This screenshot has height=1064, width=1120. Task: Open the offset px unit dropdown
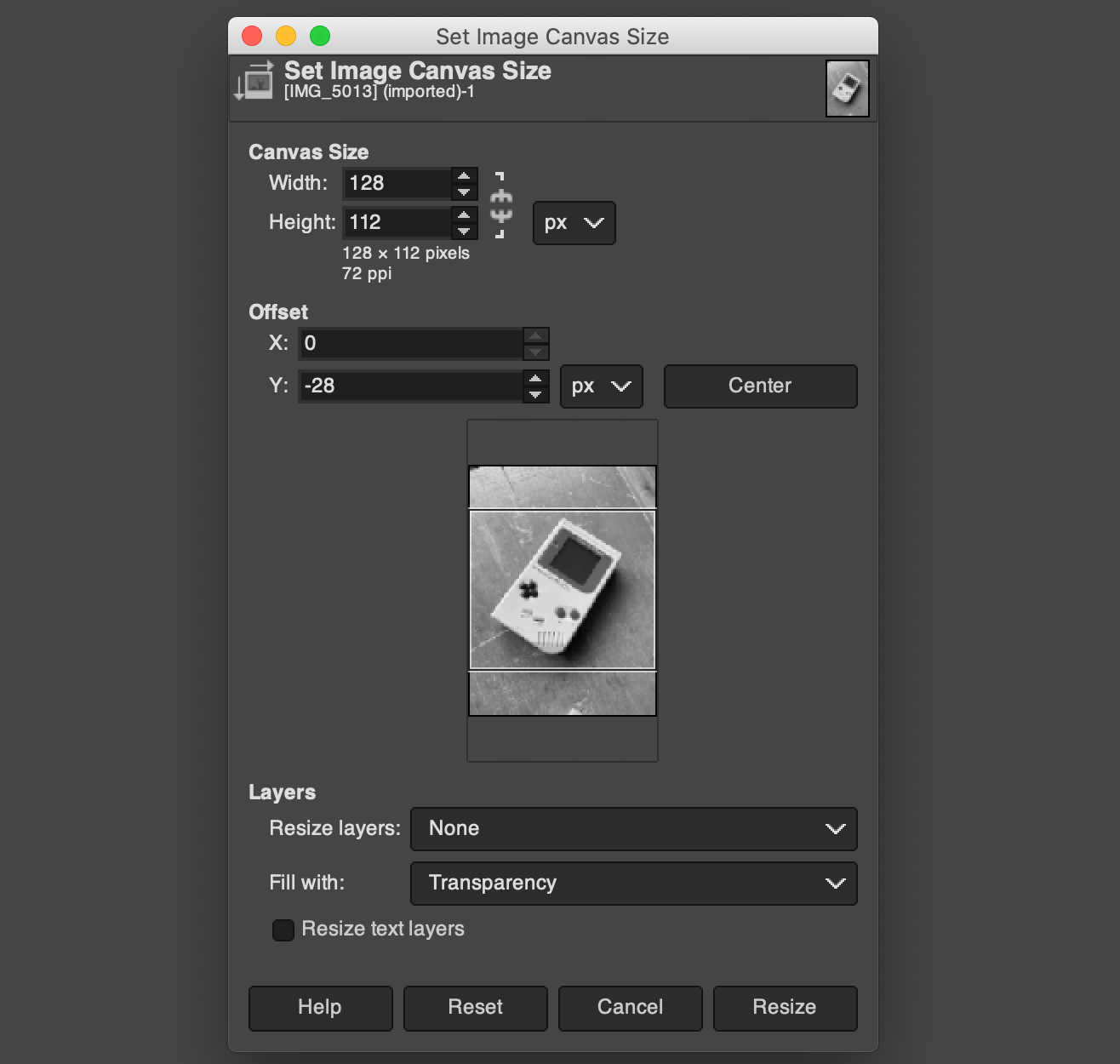[x=601, y=386]
